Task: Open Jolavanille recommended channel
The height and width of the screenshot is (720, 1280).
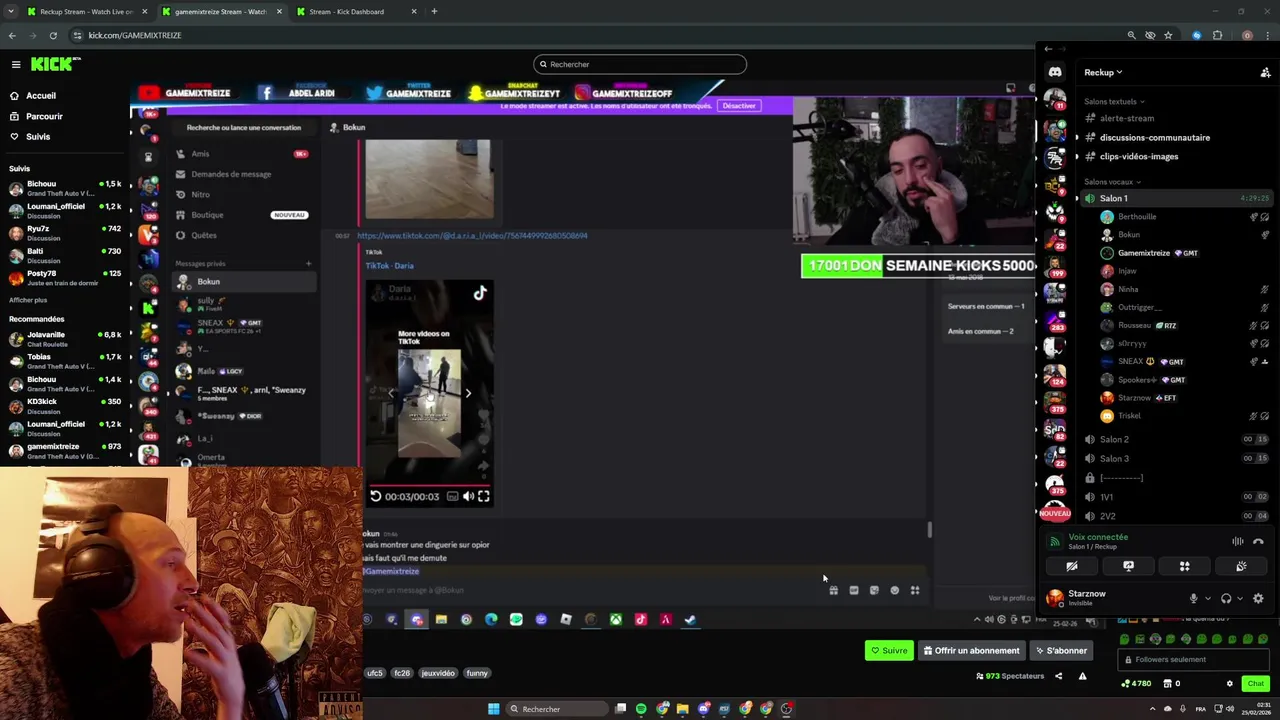Action: 65,339
